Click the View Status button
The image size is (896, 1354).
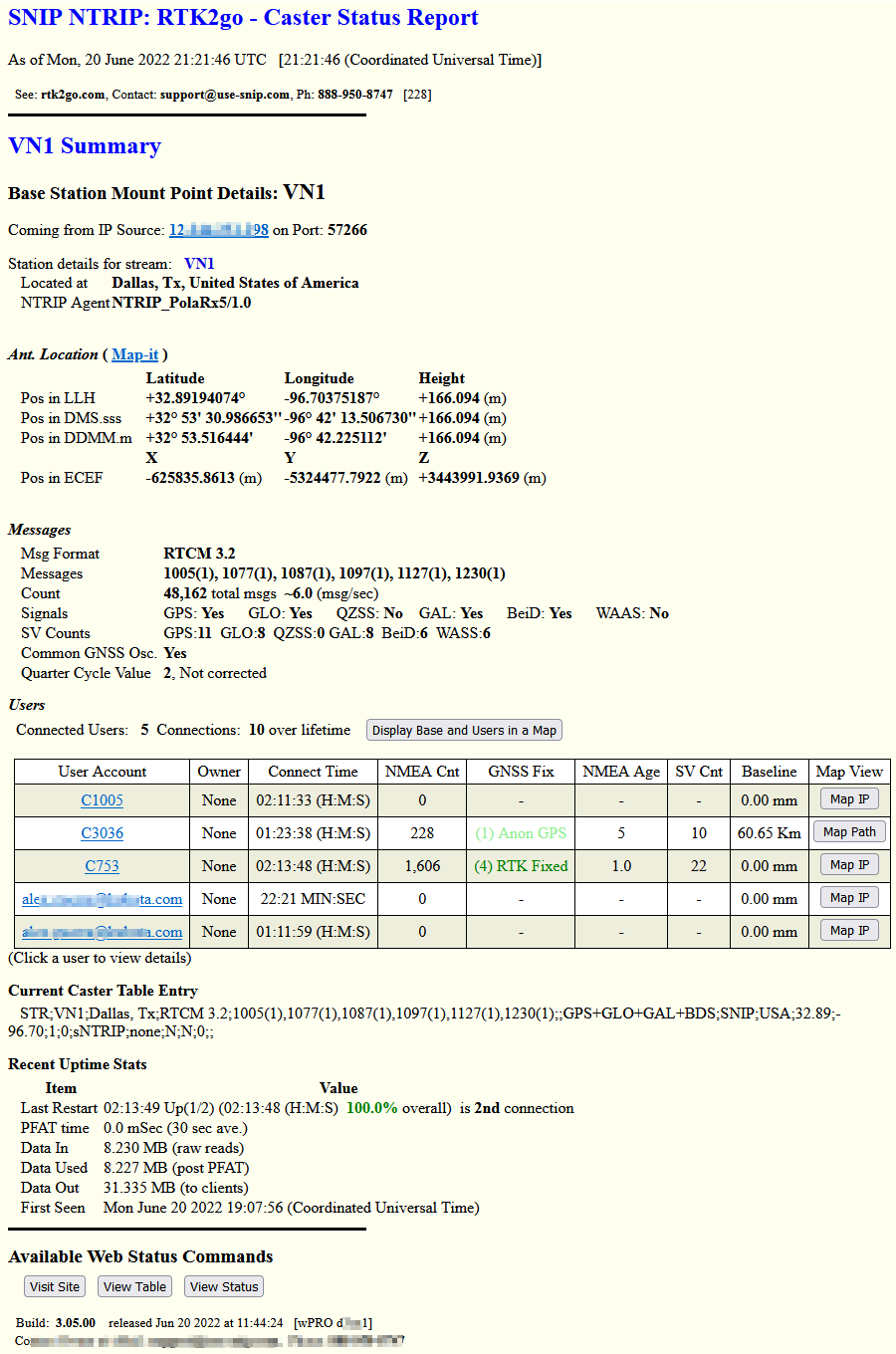pos(224,1287)
